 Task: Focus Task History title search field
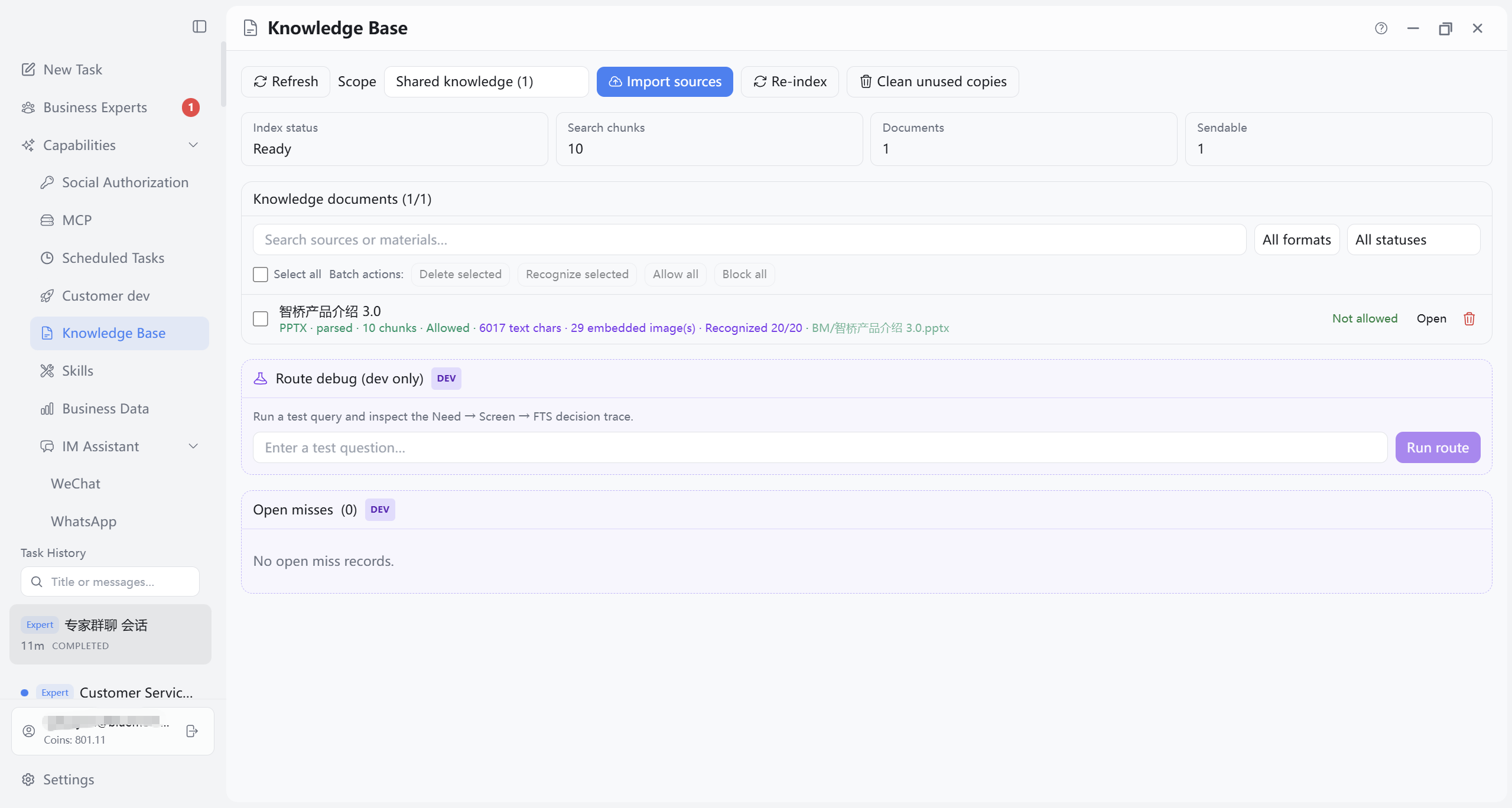point(110,582)
